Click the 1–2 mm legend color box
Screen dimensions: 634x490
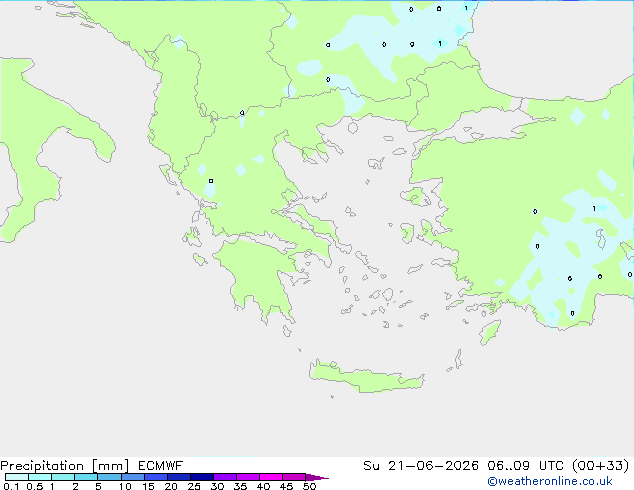click(63, 477)
